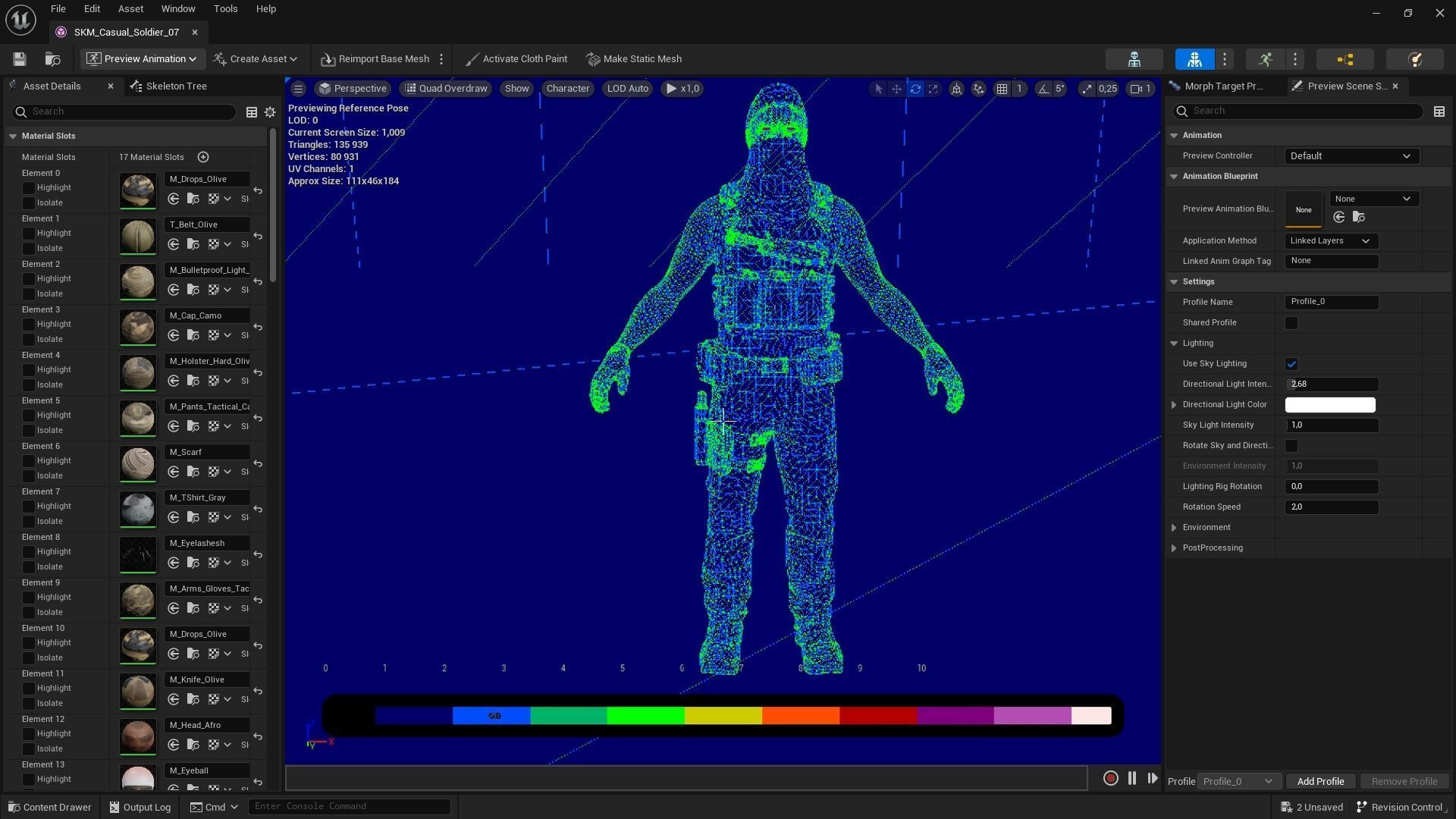
Task: Uncheck Use Sky Lighting
Action: (x=1291, y=364)
